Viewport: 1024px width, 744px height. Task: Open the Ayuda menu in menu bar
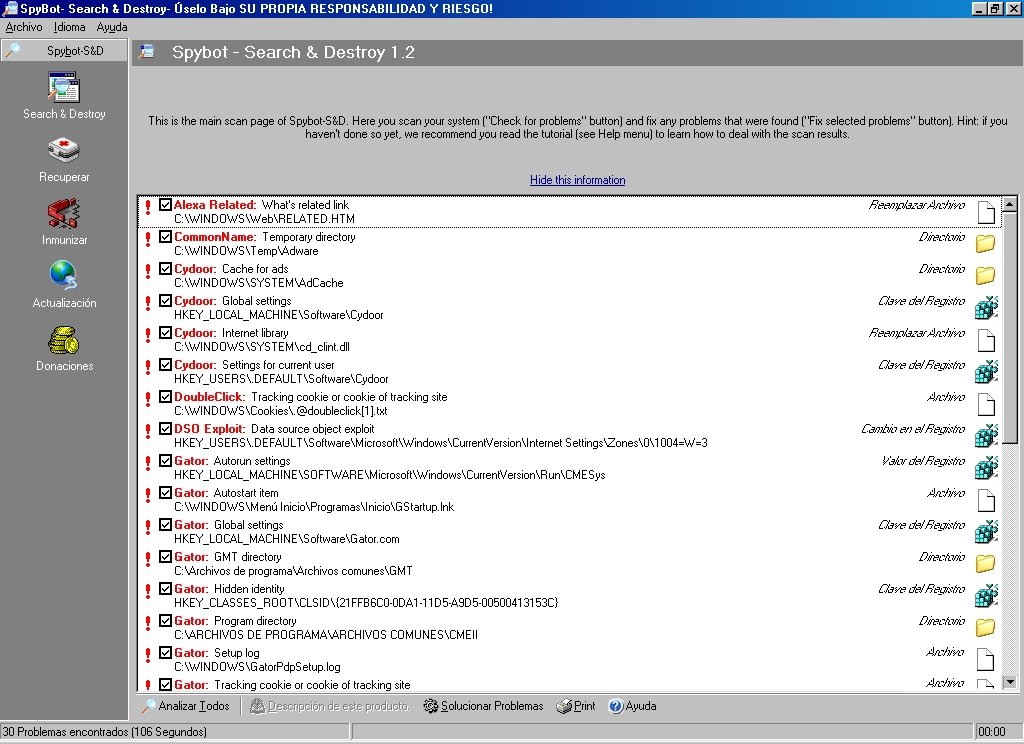(x=112, y=27)
